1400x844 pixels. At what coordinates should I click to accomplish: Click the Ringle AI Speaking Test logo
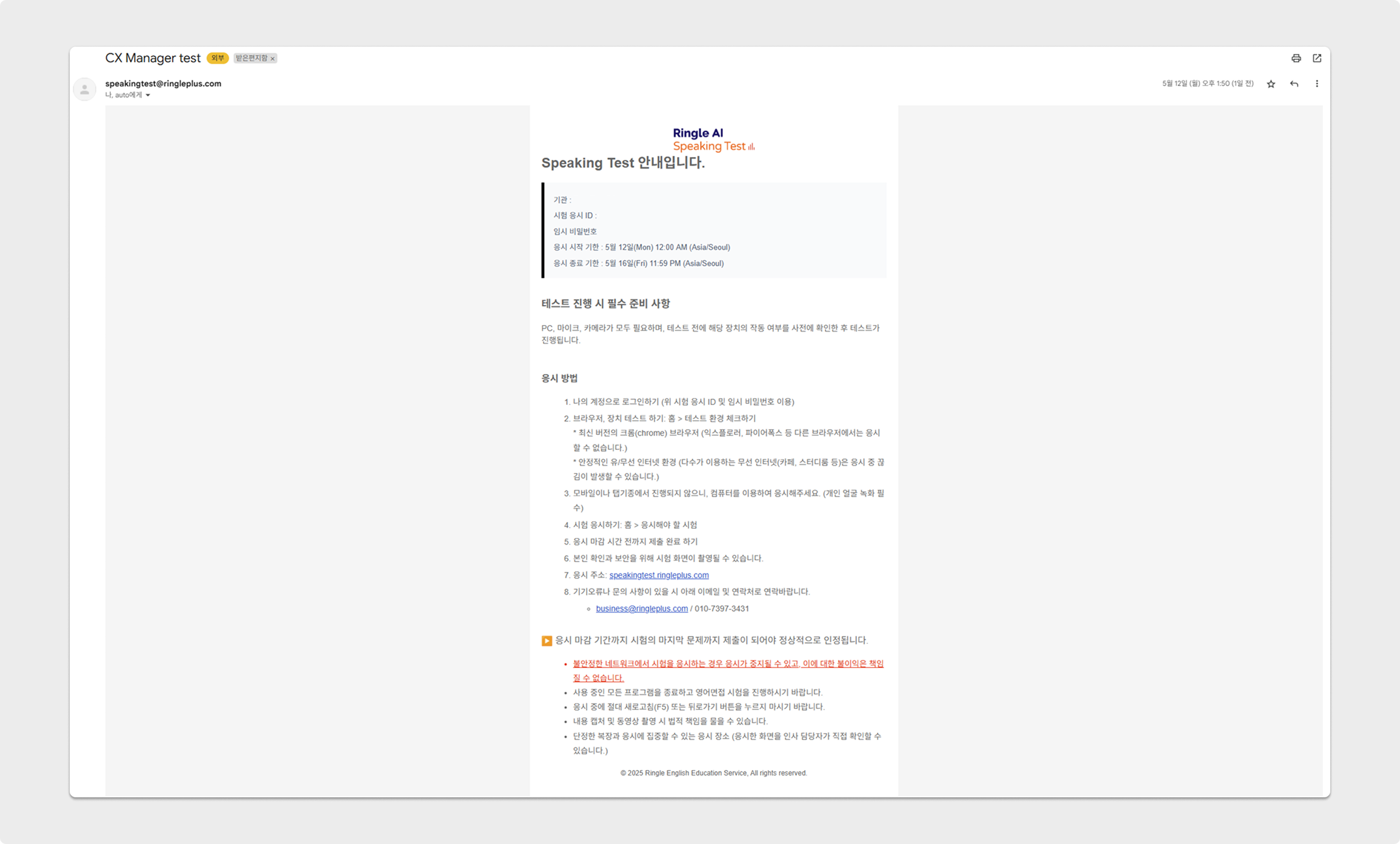point(713,139)
